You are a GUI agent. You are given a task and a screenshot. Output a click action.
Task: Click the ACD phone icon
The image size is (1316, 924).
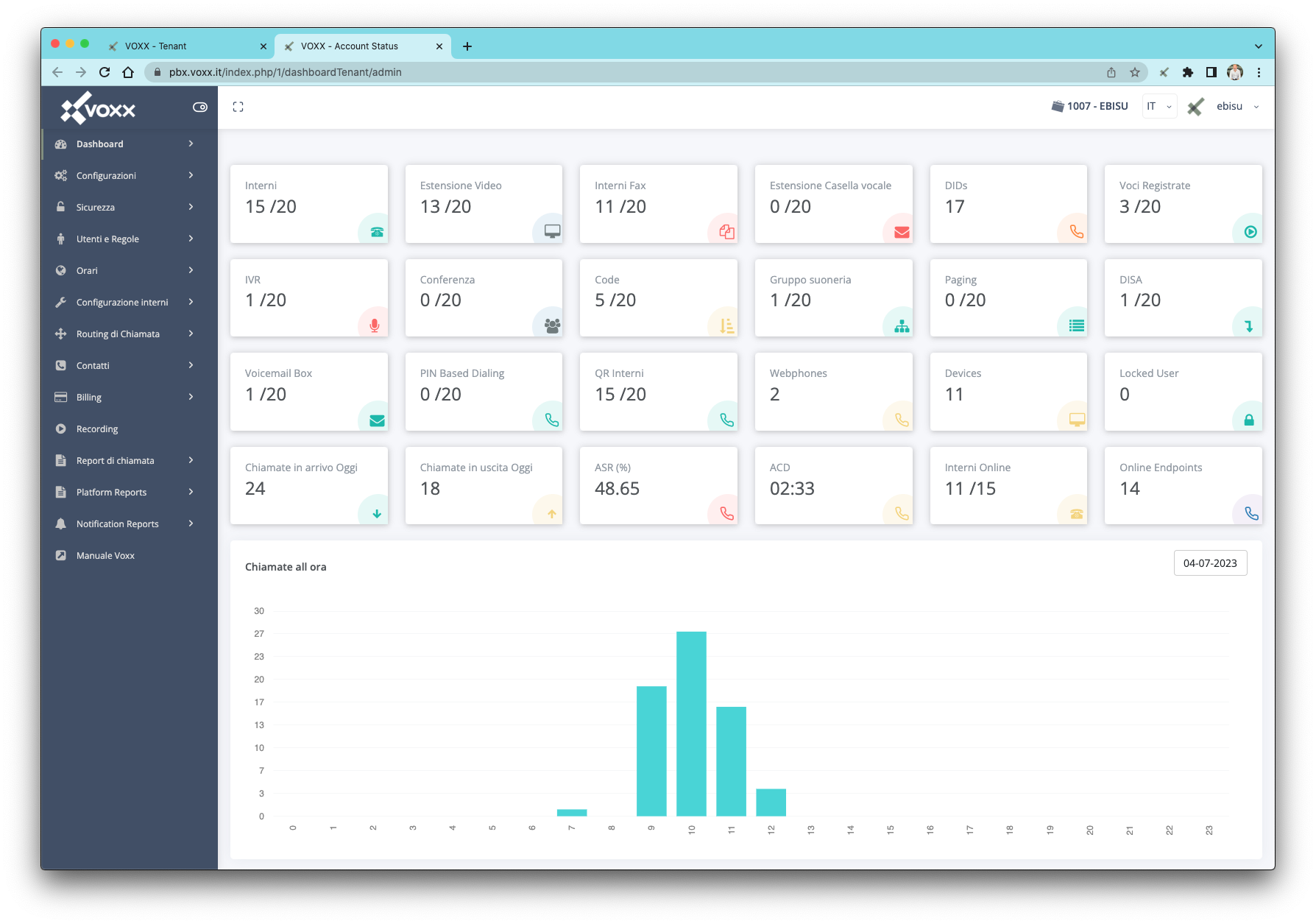pyautogui.click(x=902, y=513)
